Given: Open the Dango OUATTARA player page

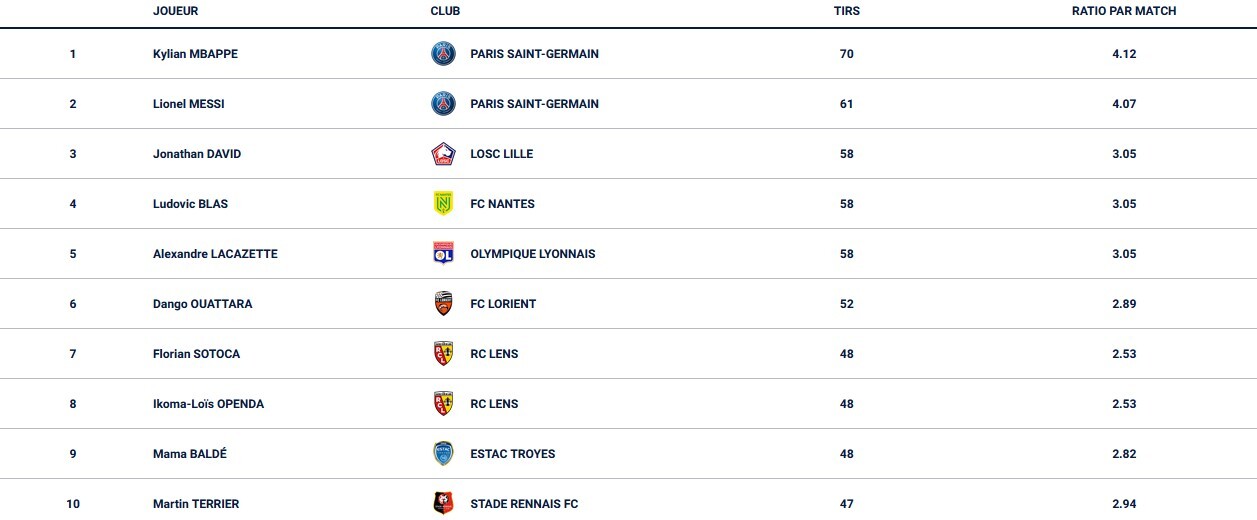Looking at the screenshot, I should (x=202, y=304).
